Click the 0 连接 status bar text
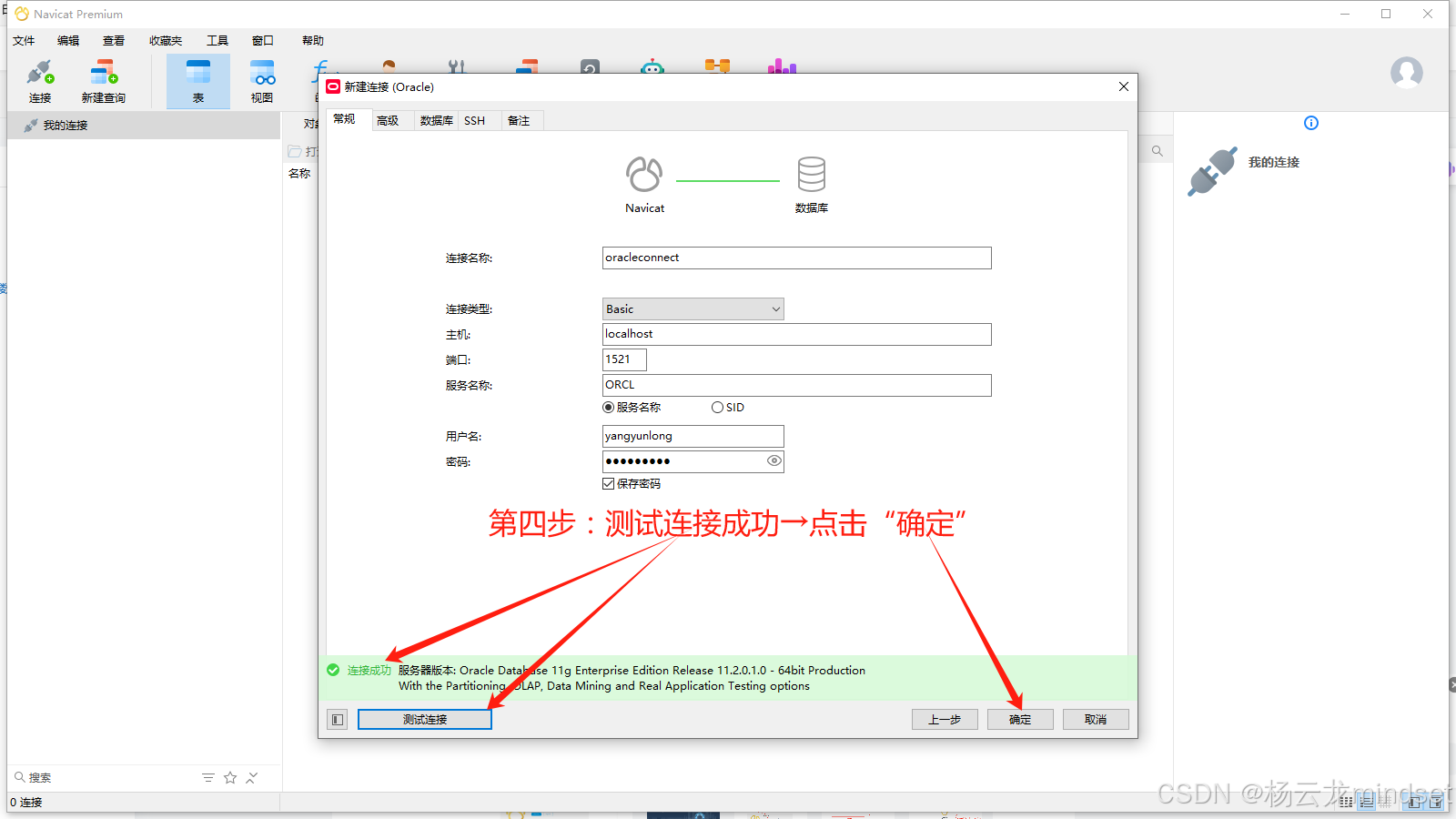The width and height of the screenshot is (1456, 819). click(26, 803)
